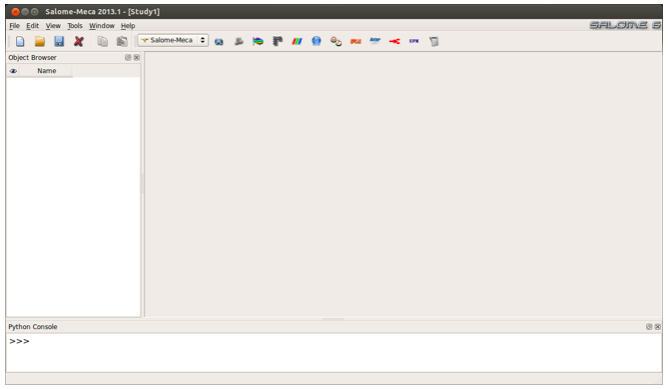Activate the red YACS schema module icon
668x389 pixels.
coord(394,41)
